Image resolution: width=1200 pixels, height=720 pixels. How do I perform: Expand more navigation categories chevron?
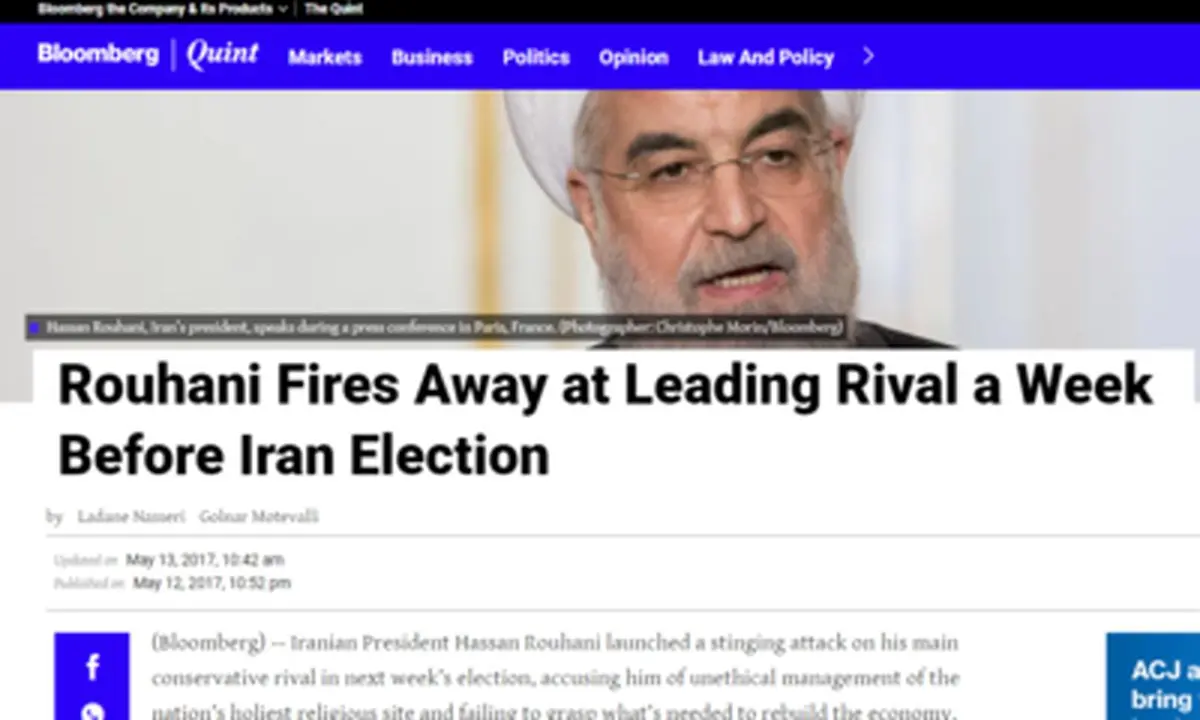click(x=868, y=56)
